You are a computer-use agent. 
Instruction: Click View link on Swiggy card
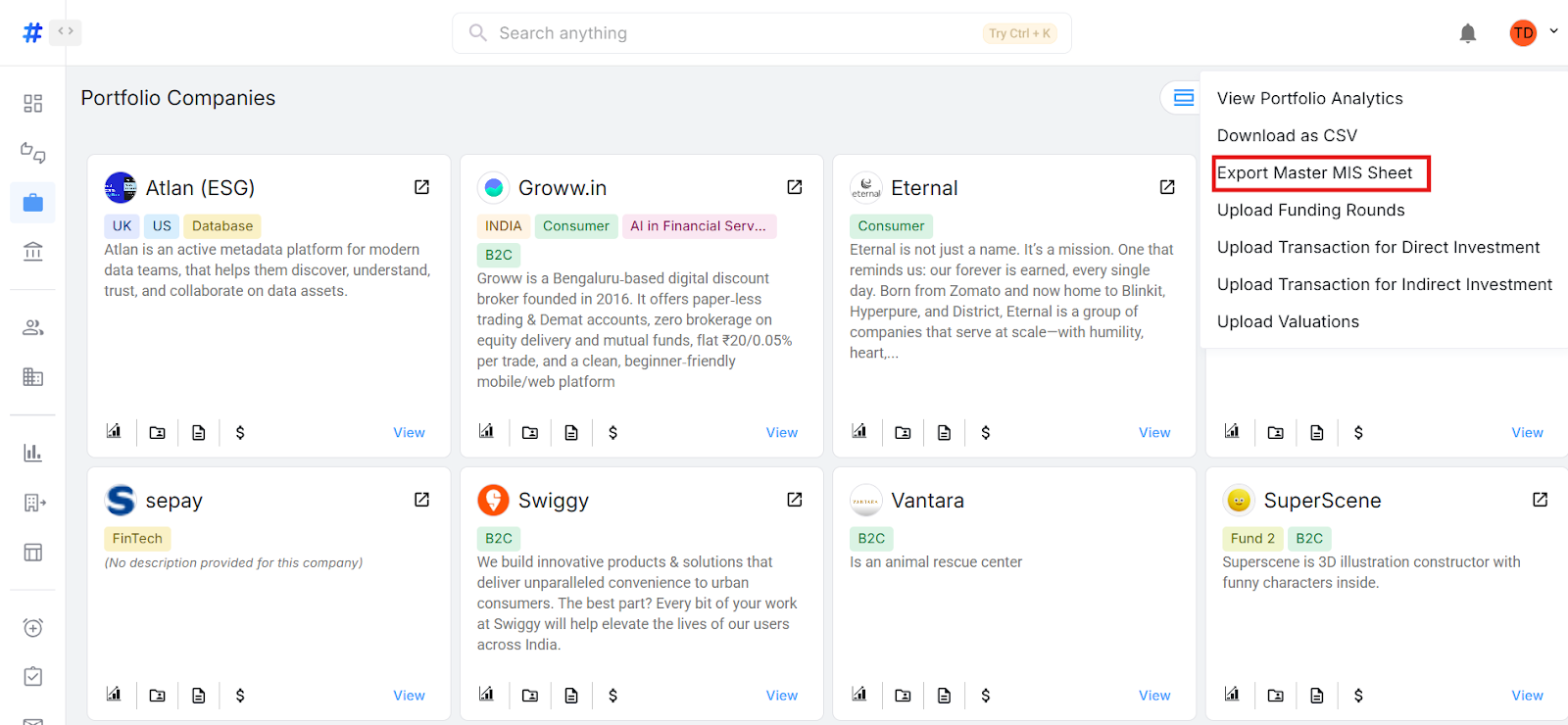(x=781, y=696)
